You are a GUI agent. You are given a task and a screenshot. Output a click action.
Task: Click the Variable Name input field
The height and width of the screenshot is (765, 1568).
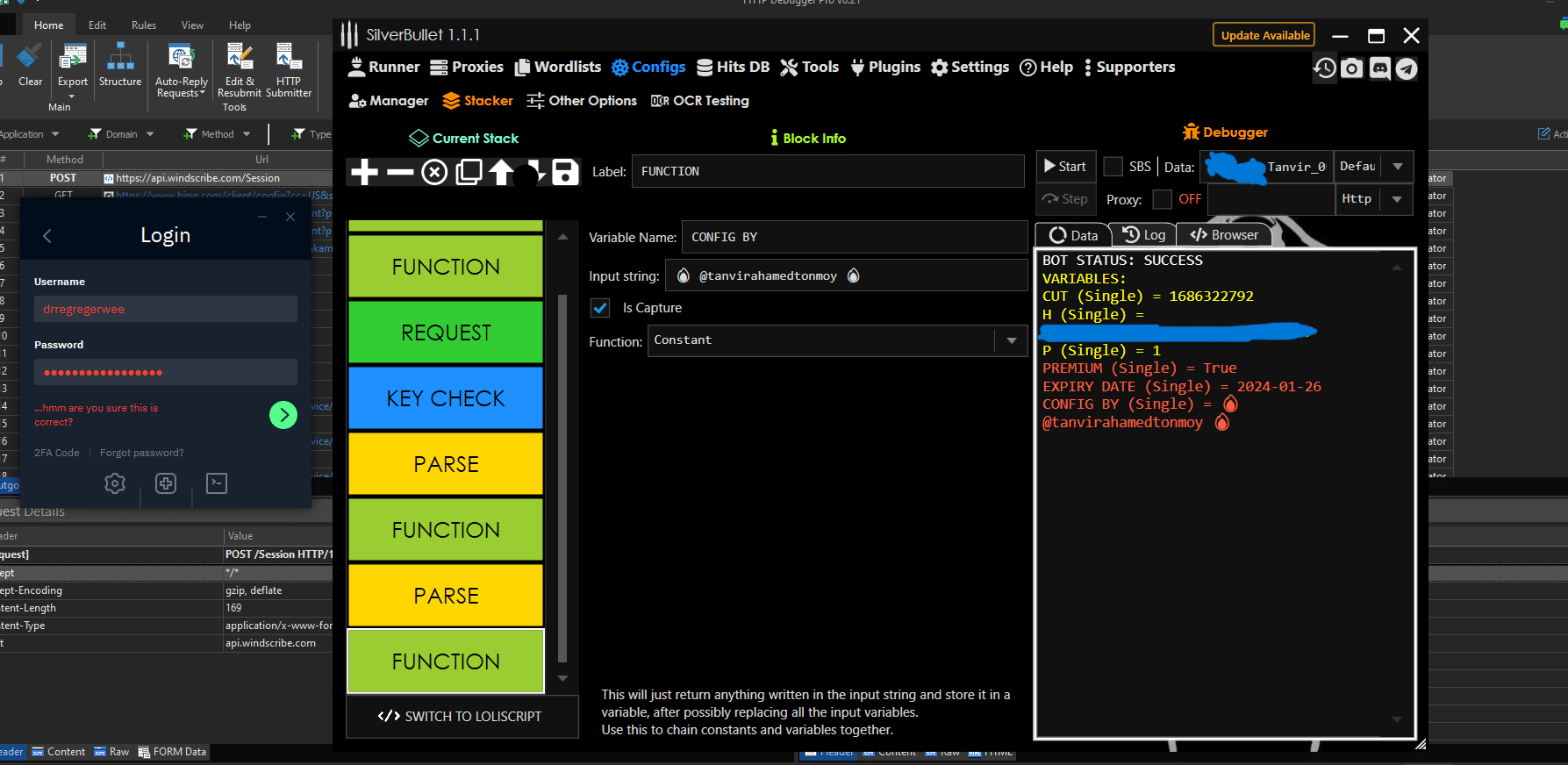pyautogui.click(x=854, y=237)
